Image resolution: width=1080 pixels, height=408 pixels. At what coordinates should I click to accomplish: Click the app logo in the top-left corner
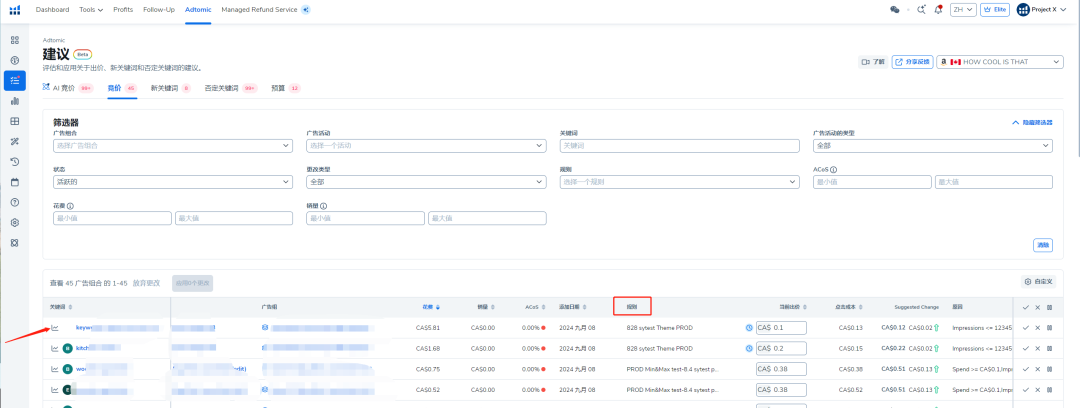(14, 10)
